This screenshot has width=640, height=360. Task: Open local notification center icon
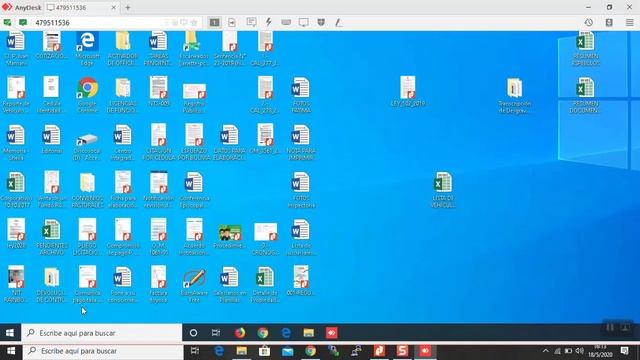pyautogui.click(x=624, y=351)
